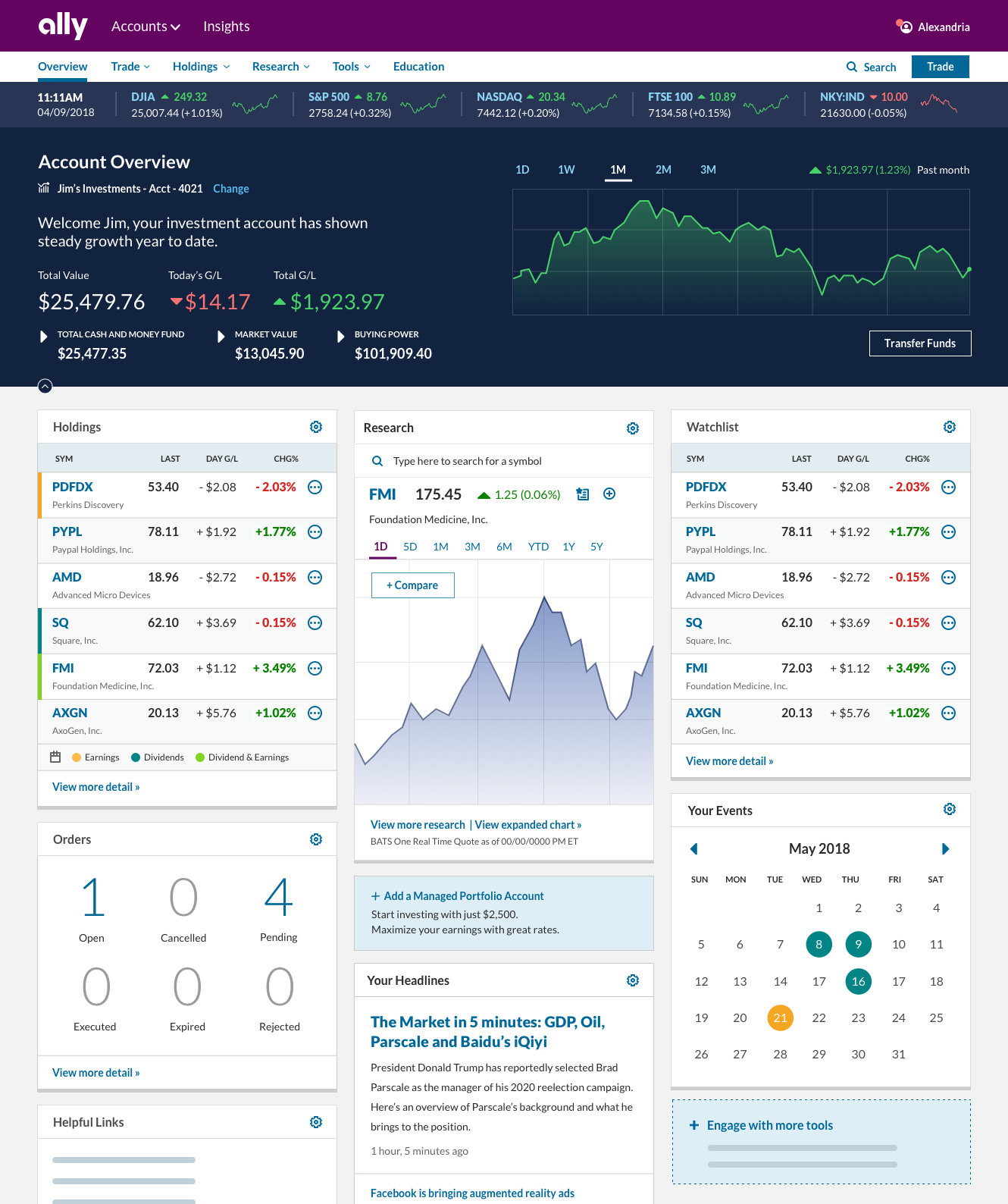The width and height of the screenshot is (1008, 1204).
Task: Collapse the Account Overview section
Action: pyautogui.click(x=45, y=387)
